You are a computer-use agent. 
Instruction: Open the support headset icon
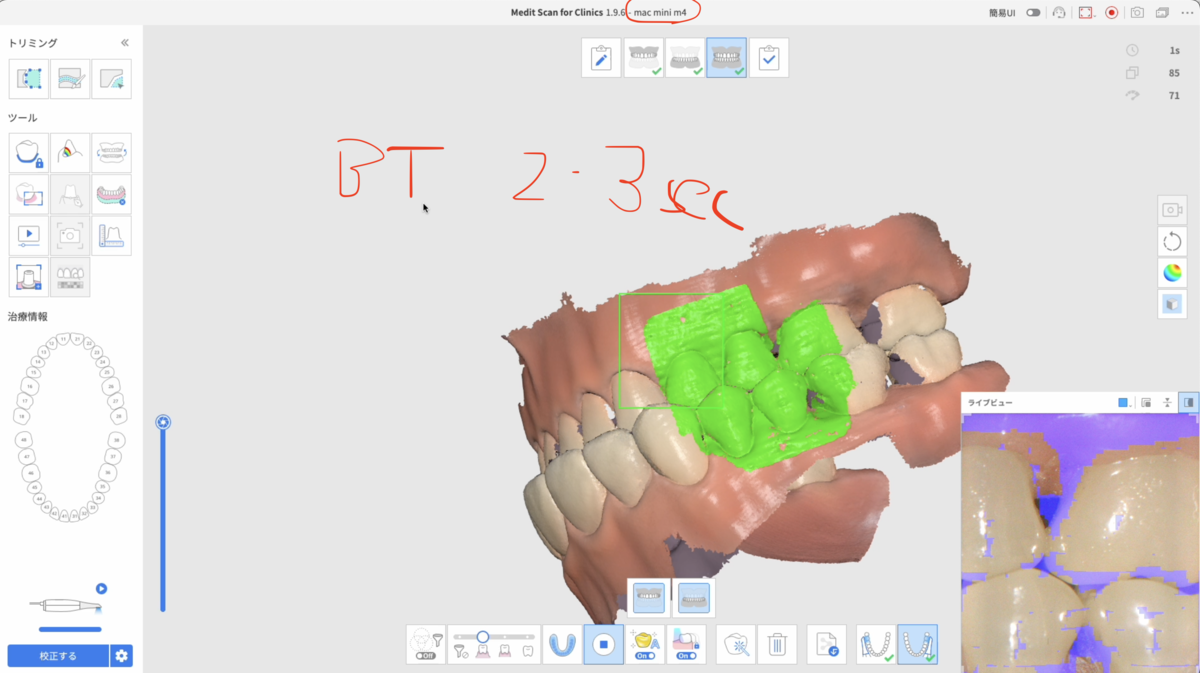click(x=1059, y=12)
